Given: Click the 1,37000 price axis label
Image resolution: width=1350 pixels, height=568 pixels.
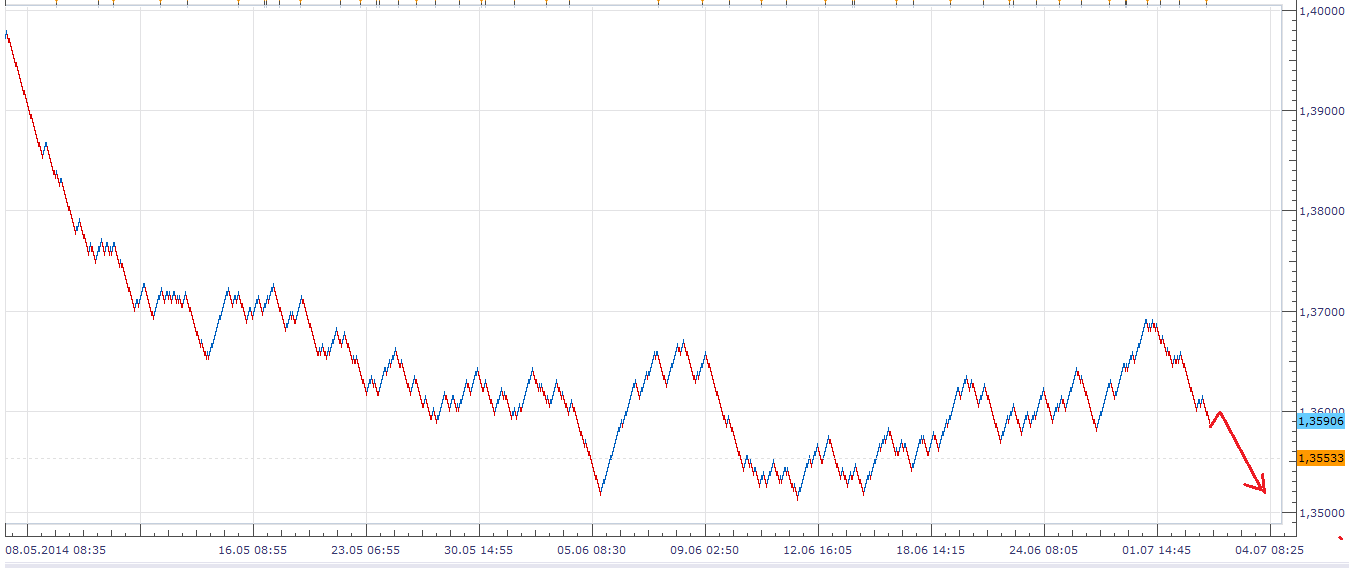Looking at the screenshot, I should [x=1321, y=312].
